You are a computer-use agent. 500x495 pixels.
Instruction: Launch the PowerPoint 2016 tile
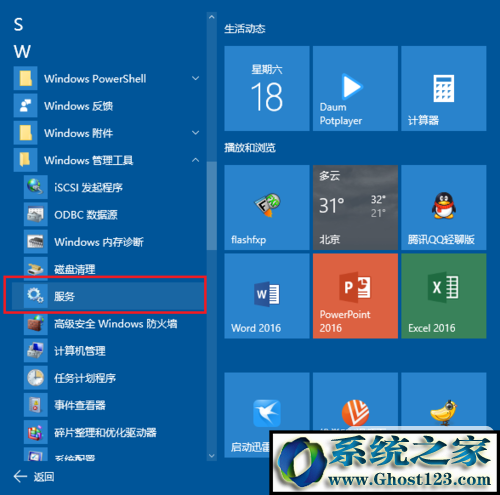point(355,296)
